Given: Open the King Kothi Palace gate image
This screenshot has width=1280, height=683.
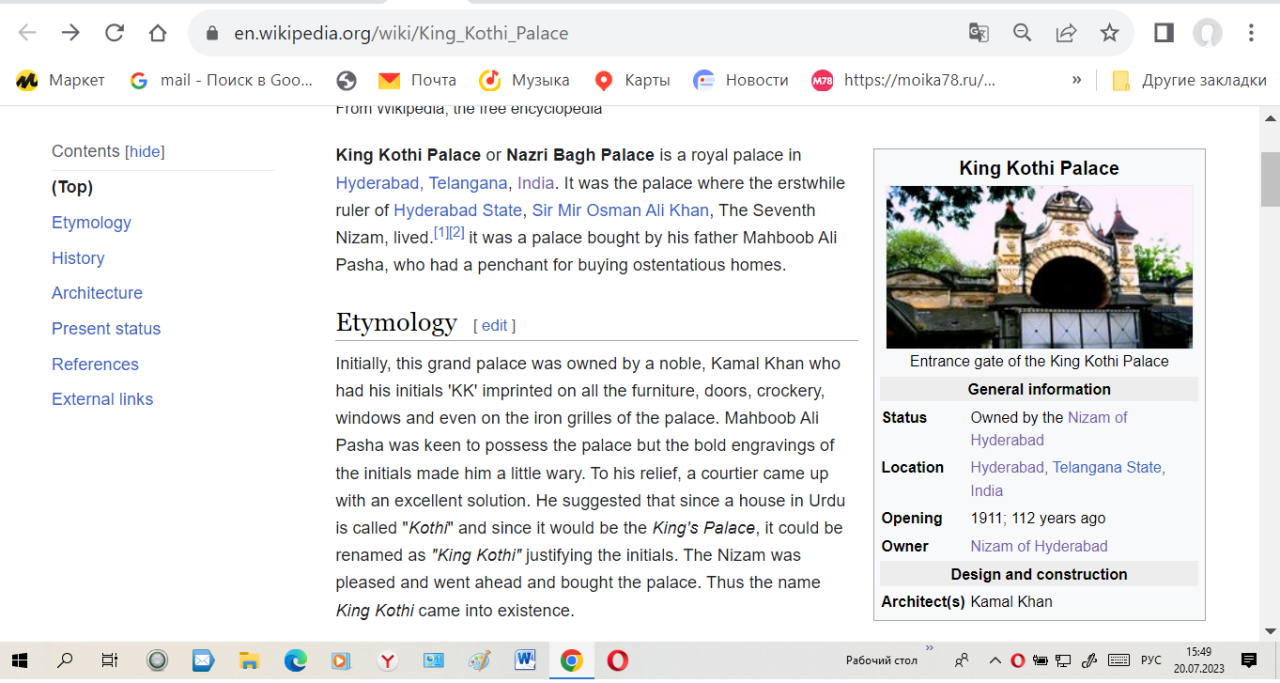Looking at the screenshot, I should coord(1039,267).
